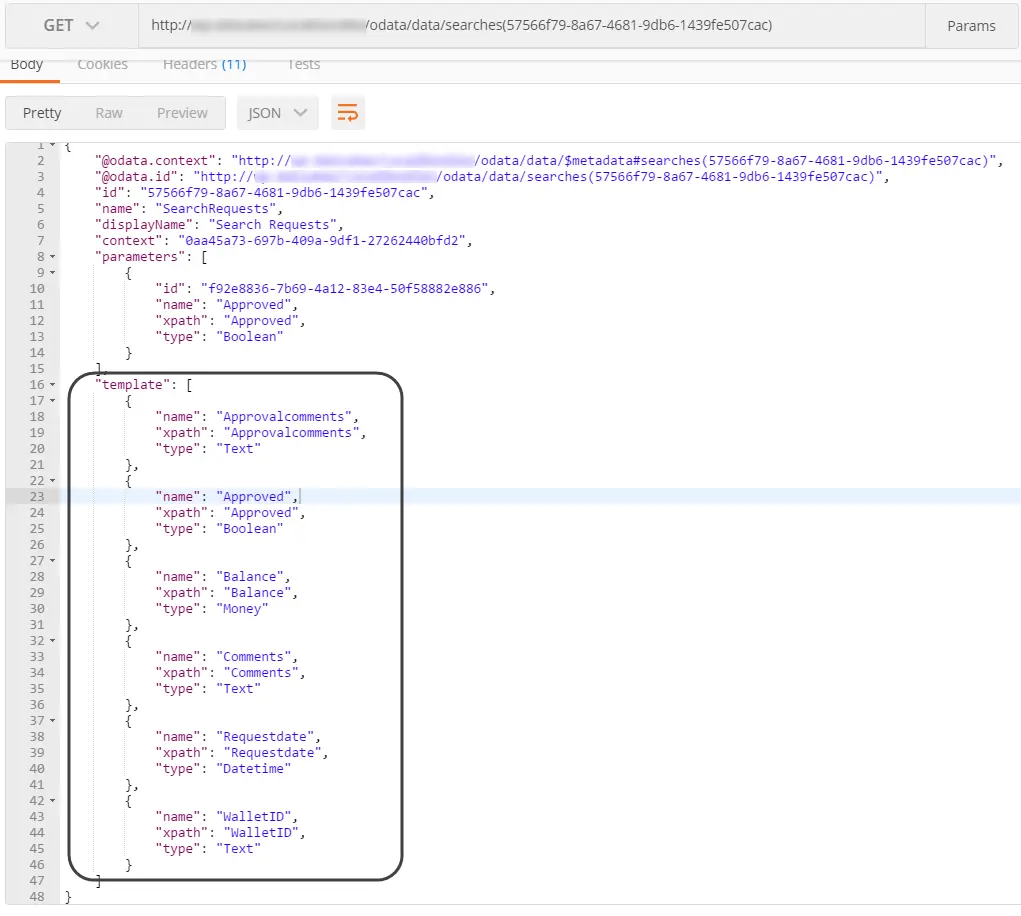Collapse the Requestdate object at line 37
1021x916 pixels.
click(53, 721)
